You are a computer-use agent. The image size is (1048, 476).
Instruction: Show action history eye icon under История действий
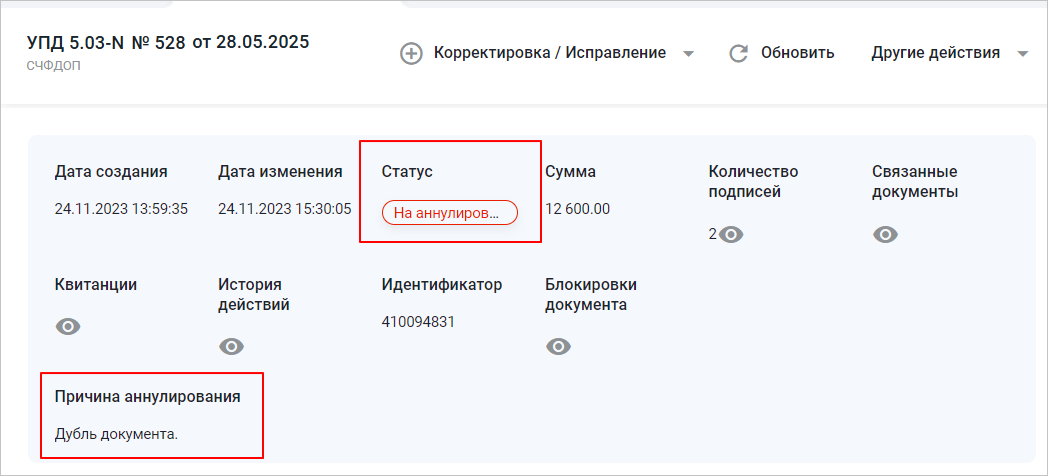pyautogui.click(x=231, y=346)
